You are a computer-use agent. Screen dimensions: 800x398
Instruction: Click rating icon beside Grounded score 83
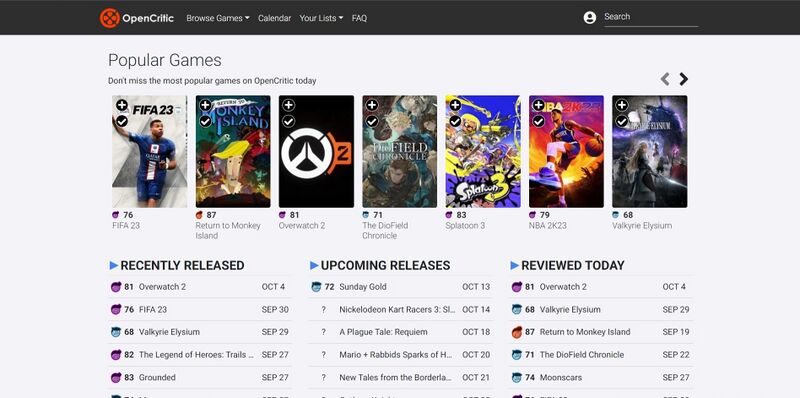pos(116,378)
